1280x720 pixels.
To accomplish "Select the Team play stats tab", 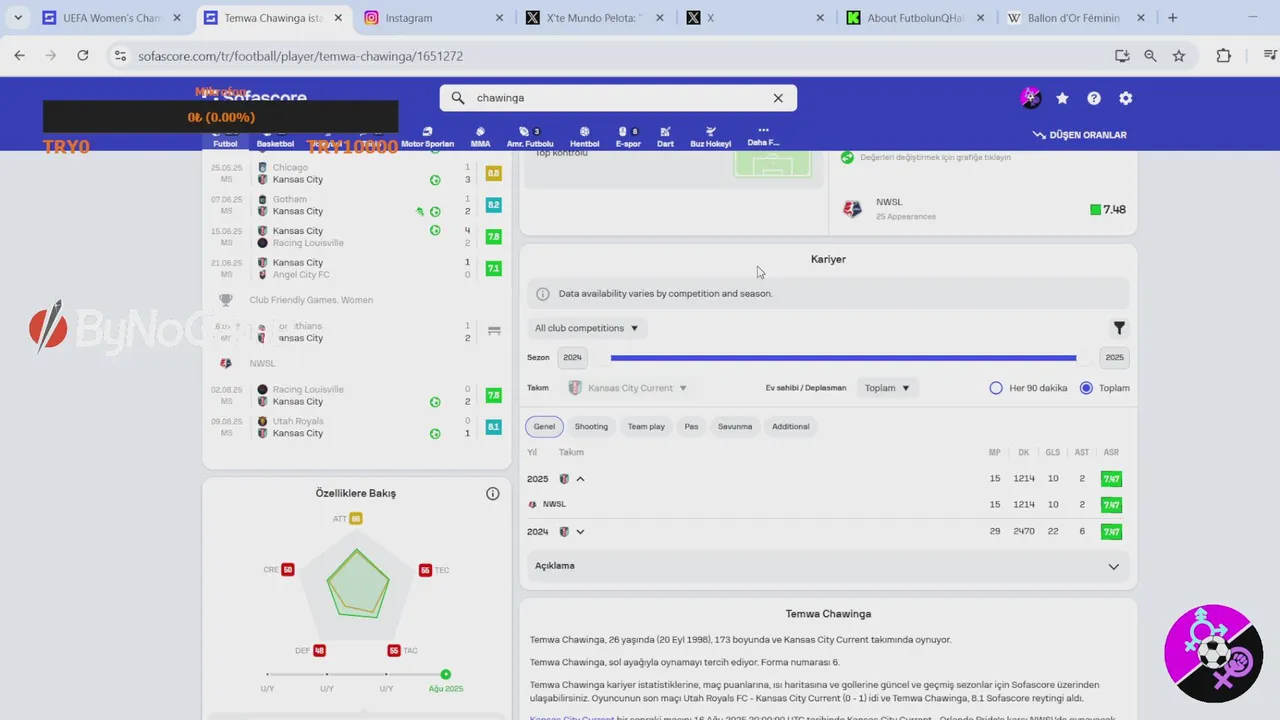I will [646, 426].
